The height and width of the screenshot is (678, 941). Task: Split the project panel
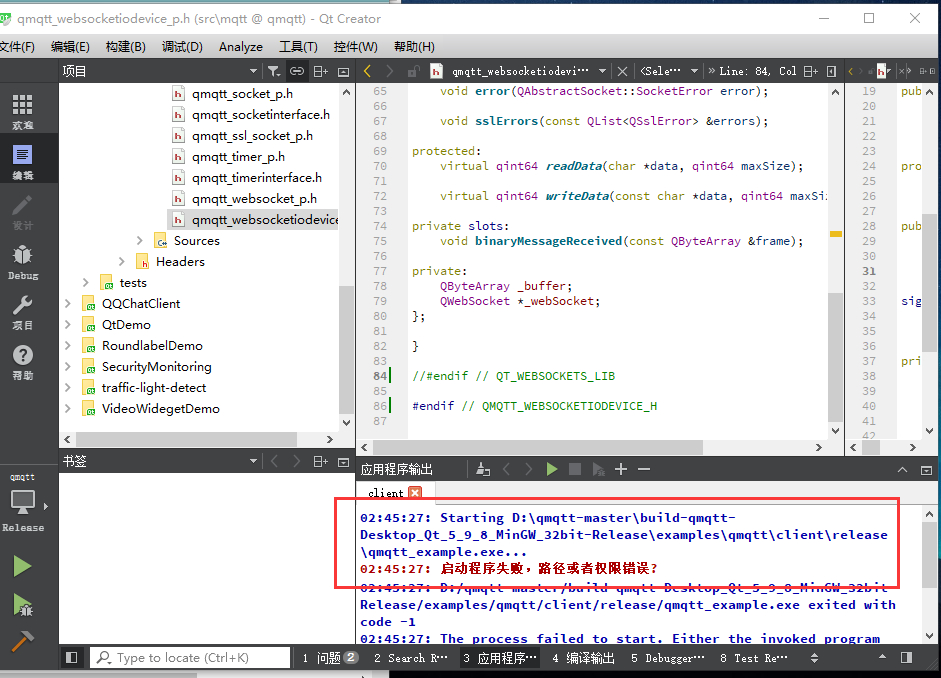pos(321,71)
